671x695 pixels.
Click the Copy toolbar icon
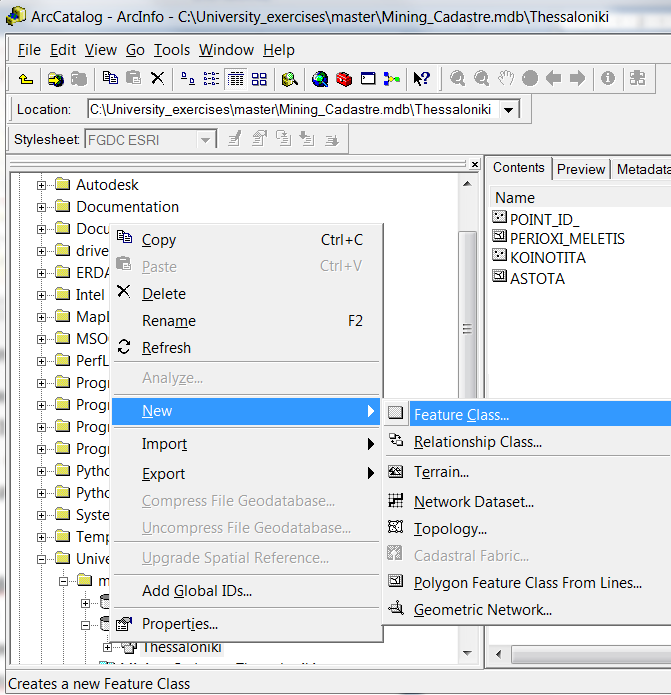coord(110,78)
